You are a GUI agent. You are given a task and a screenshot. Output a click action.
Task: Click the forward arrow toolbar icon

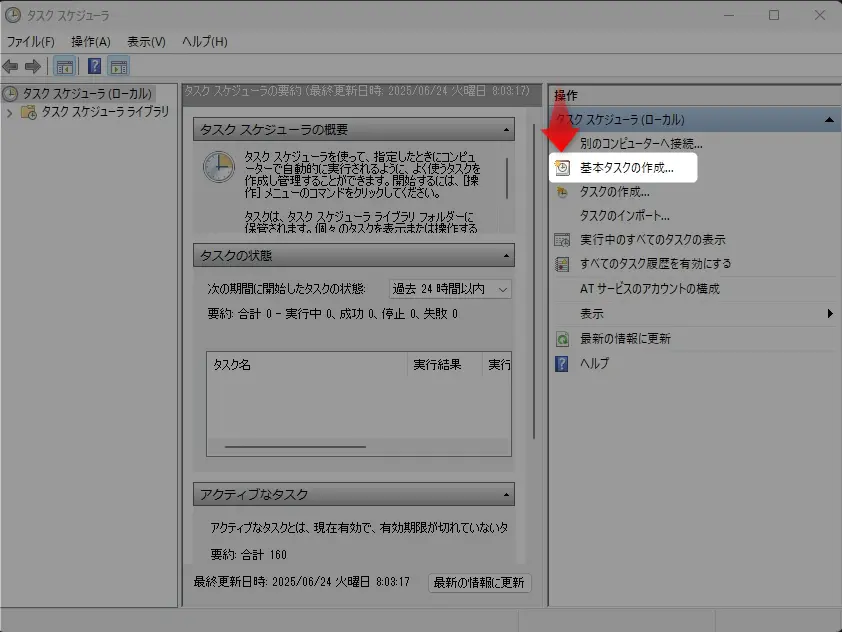coord(33,66)
